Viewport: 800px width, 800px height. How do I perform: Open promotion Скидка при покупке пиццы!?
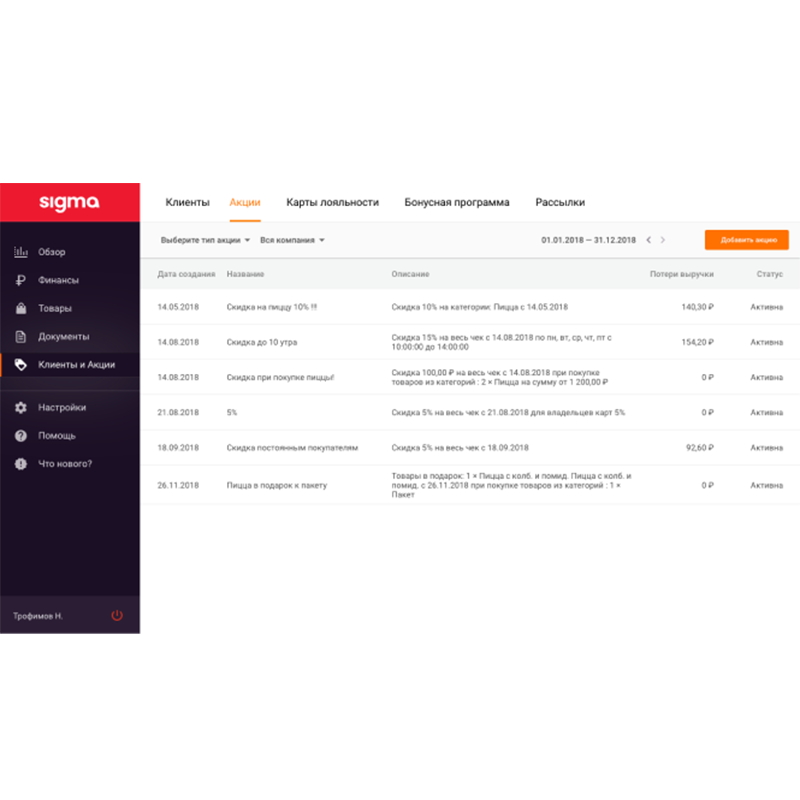pos(280,377)
